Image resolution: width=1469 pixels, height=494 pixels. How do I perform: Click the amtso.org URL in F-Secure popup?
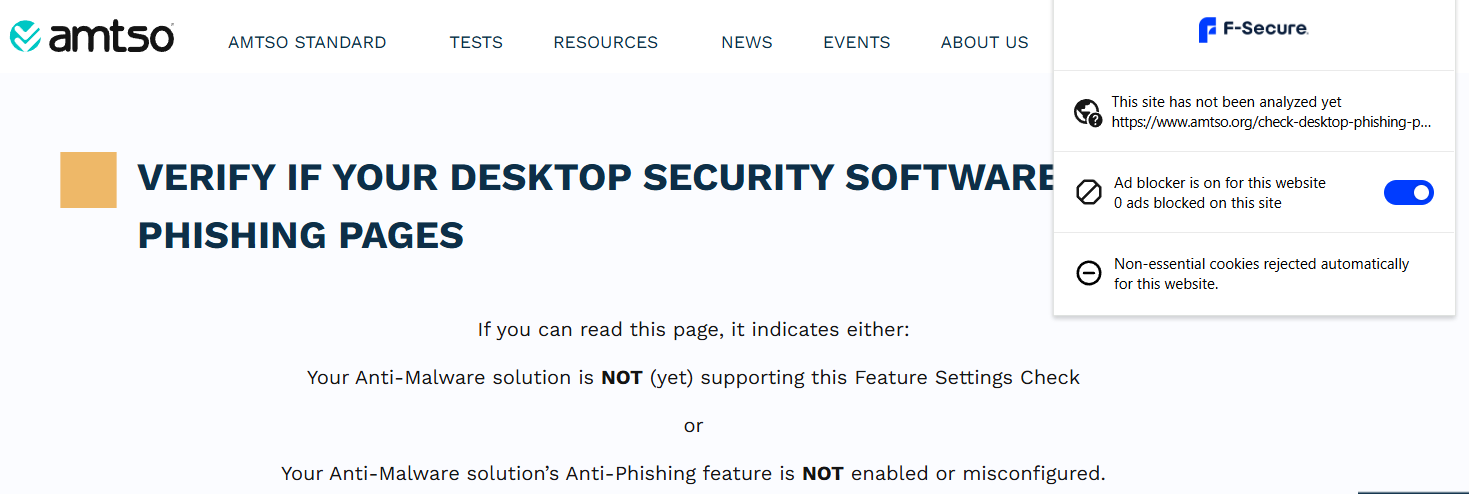click(1271, 122)
